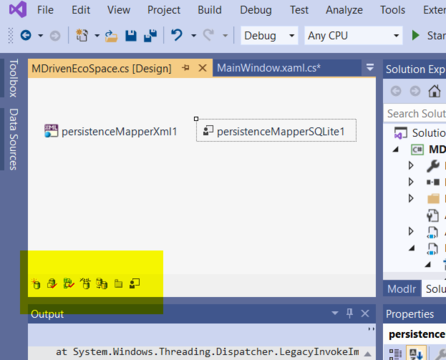The width and height of the screenshot is (446, 360).
Task: Click the Solution Explorer Home icon
Action: pyautogui.click(x=434, y=91)
